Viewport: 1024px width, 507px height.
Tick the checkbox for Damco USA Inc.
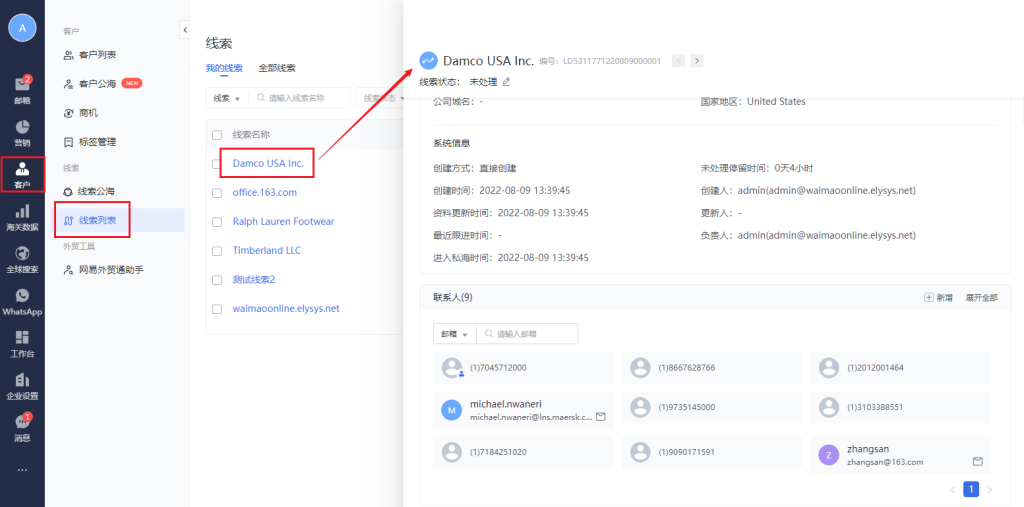[217, 163]
